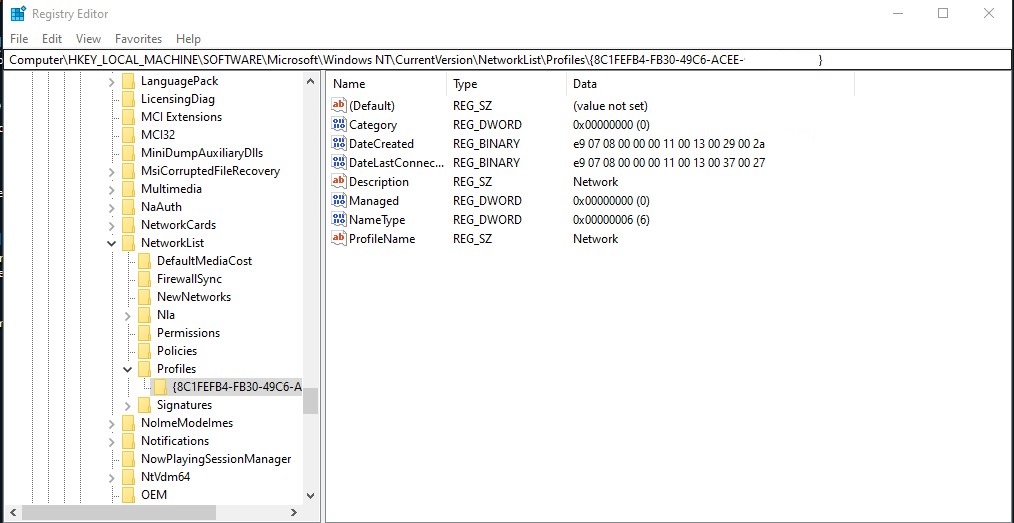Click the NaAuth folder icon
This screenshot has height=523, width=1014.
pos(128,207)
